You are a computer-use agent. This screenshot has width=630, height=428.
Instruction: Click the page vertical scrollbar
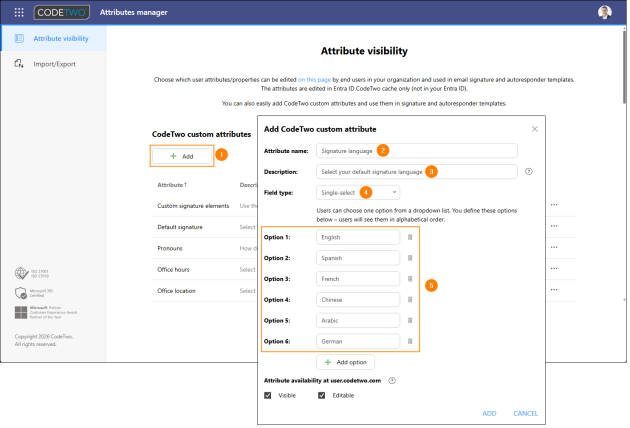click(624, 66)
